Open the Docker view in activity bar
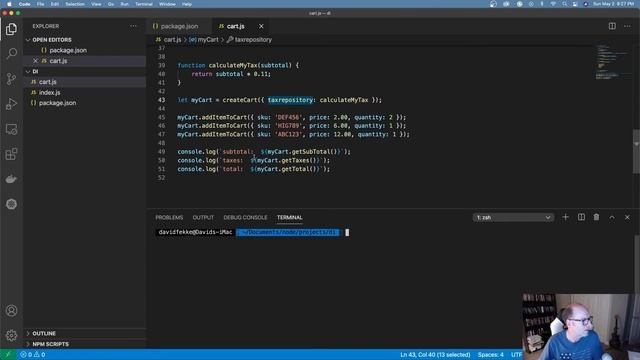 [x=11, y=179]
